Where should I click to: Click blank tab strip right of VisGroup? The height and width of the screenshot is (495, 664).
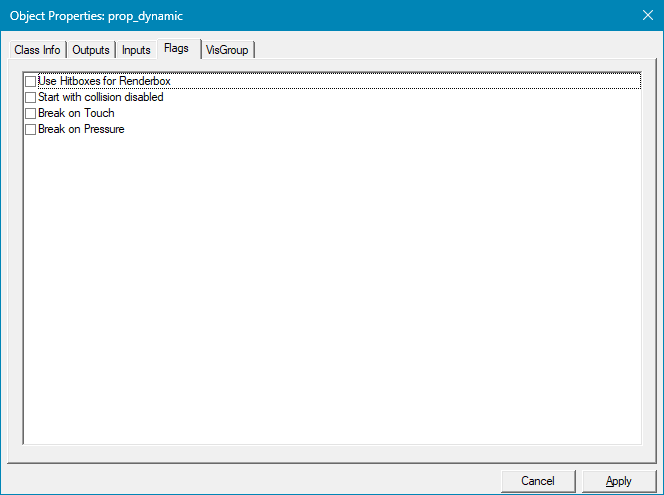[x=450, y=50]
